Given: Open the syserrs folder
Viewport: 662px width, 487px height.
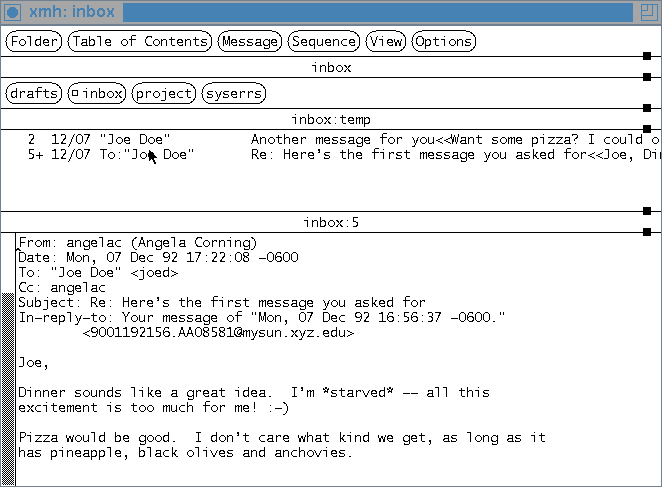Looking at the screenshot, I should [x=233, y=93].
